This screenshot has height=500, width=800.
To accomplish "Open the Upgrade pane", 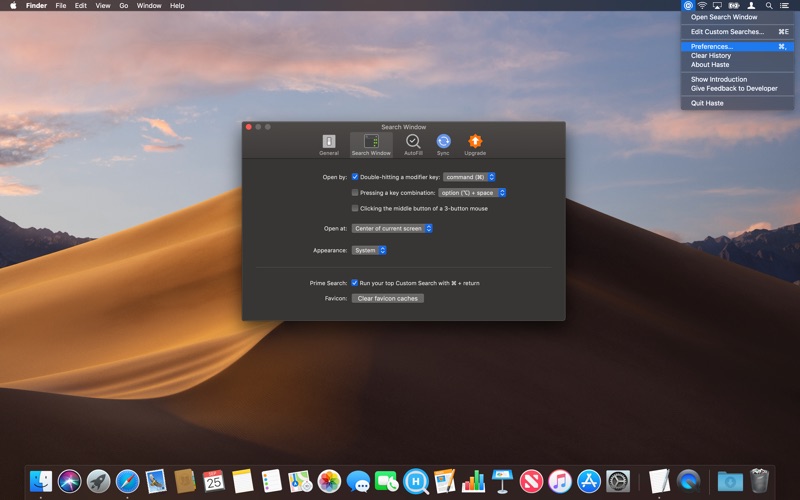I will tap(474, 145).
